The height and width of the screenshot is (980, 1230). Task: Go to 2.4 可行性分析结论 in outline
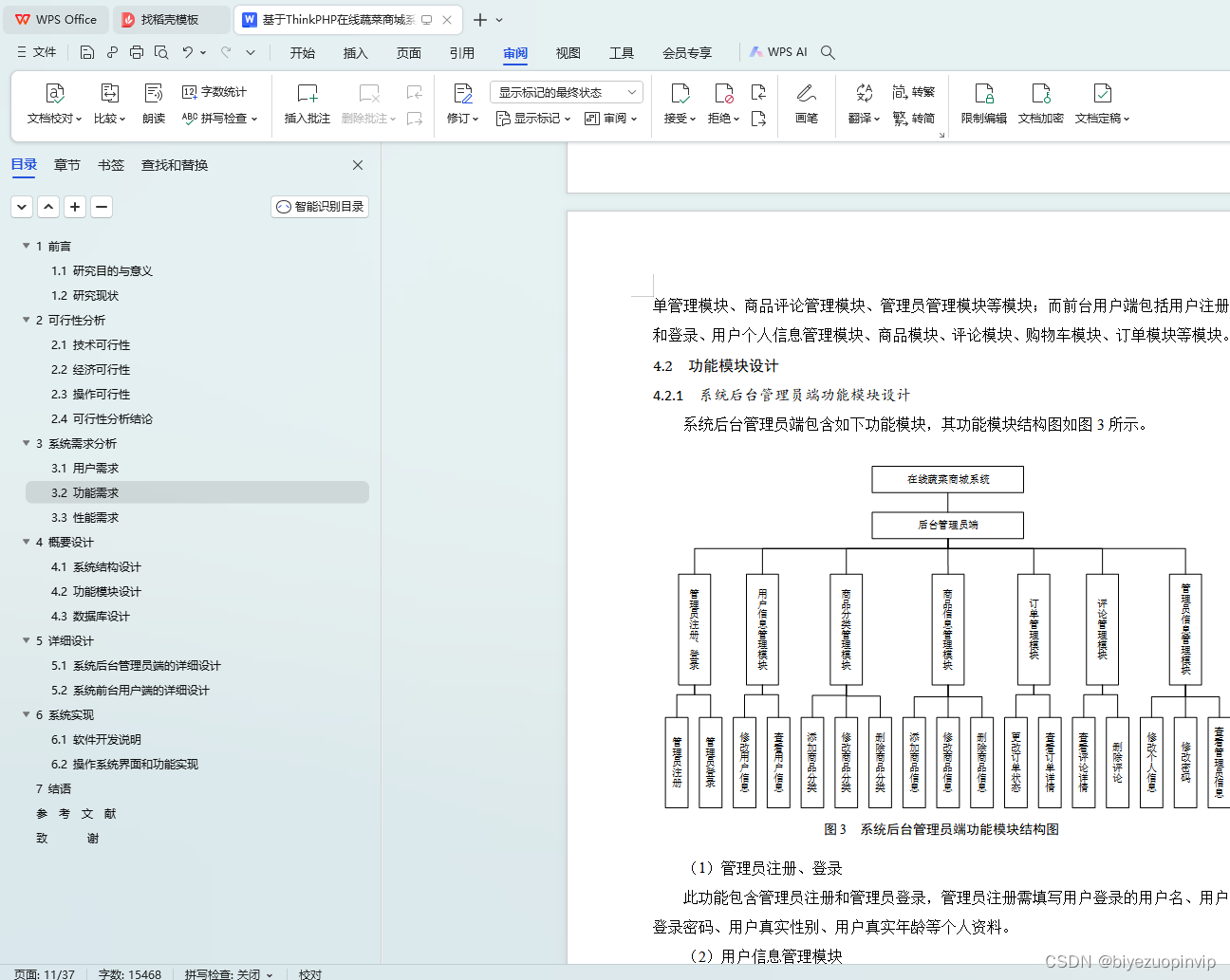tap(102, 418)
